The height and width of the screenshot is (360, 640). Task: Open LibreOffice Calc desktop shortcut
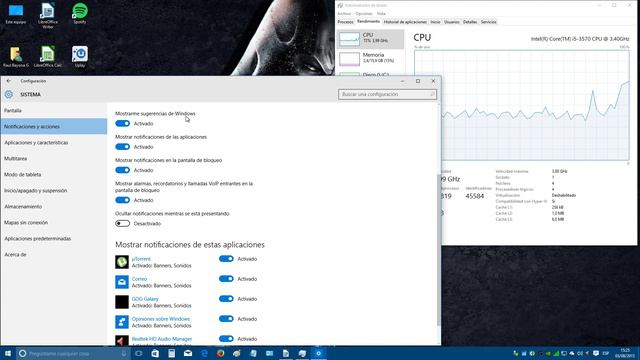(x=48, y=57)
